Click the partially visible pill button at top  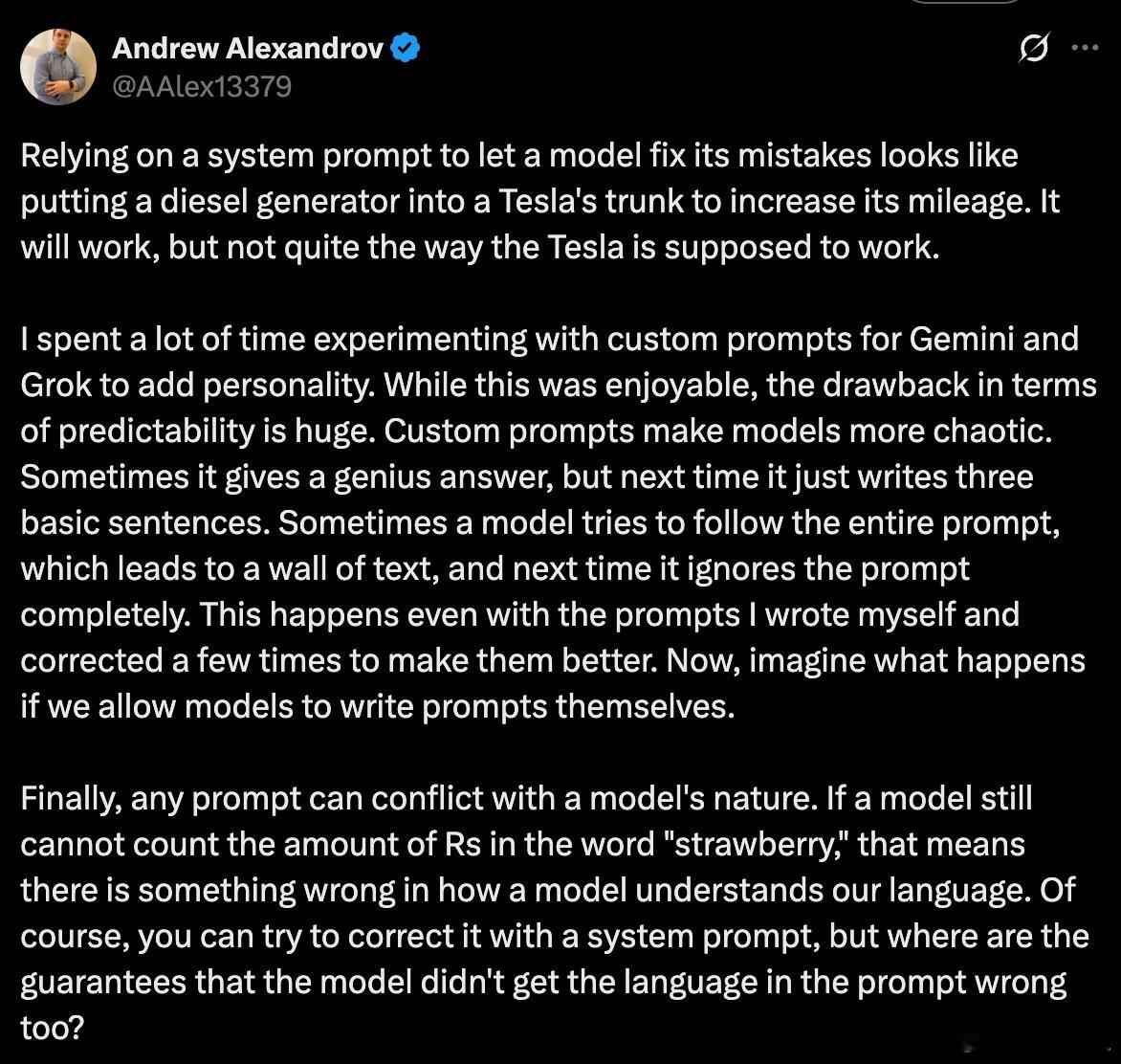coord(965,2)
